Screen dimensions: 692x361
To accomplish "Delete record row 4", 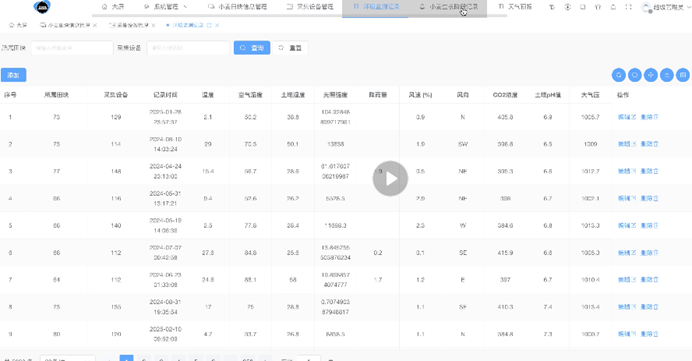I will tap(649, 198).
